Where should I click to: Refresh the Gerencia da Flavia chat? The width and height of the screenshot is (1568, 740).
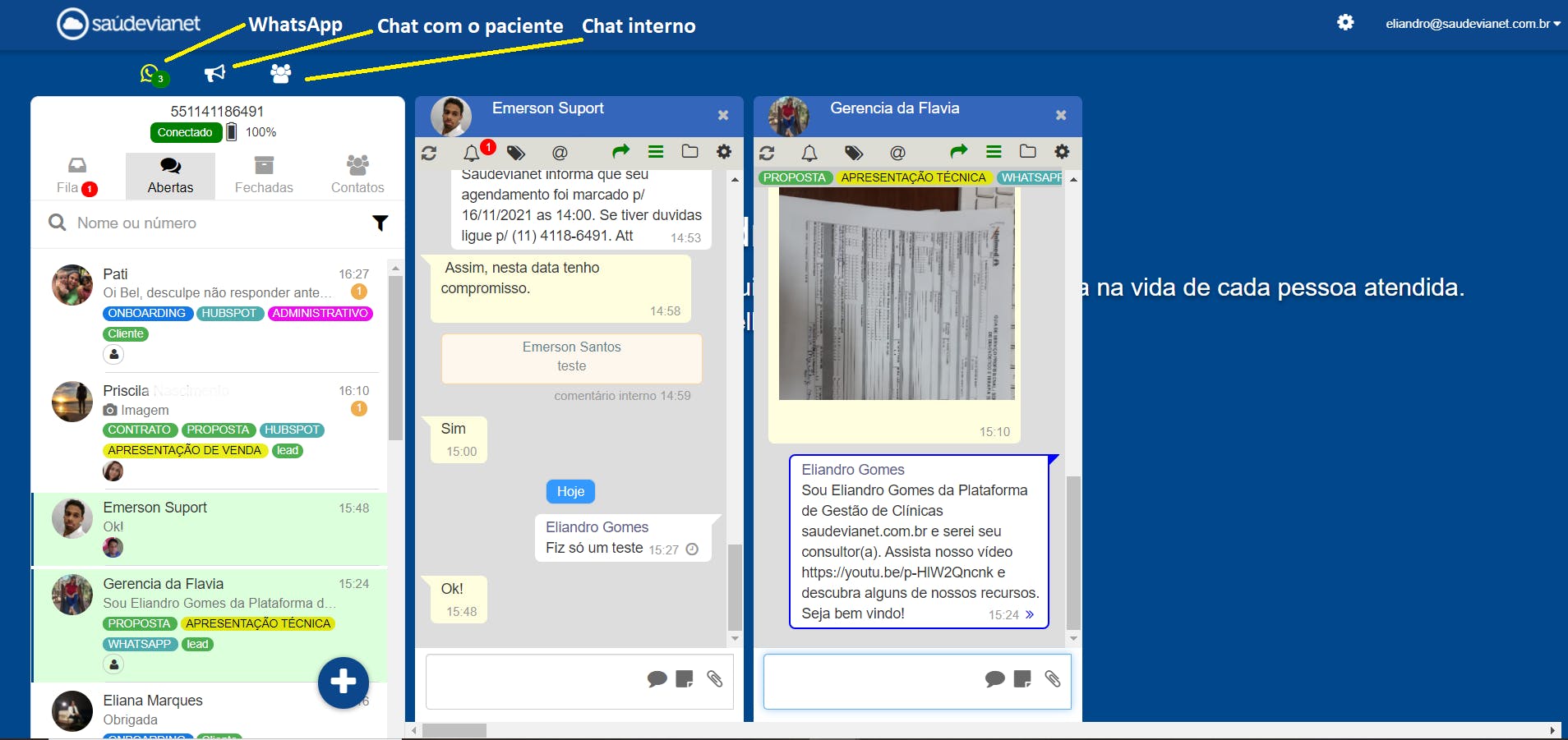pyautogui.click(x=767, y=153)
